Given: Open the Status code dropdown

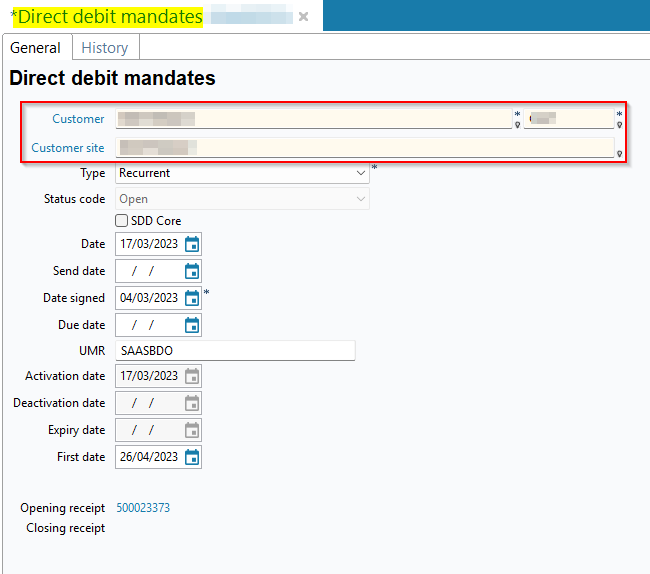Looking at the screenshot, I should [361, 199].
